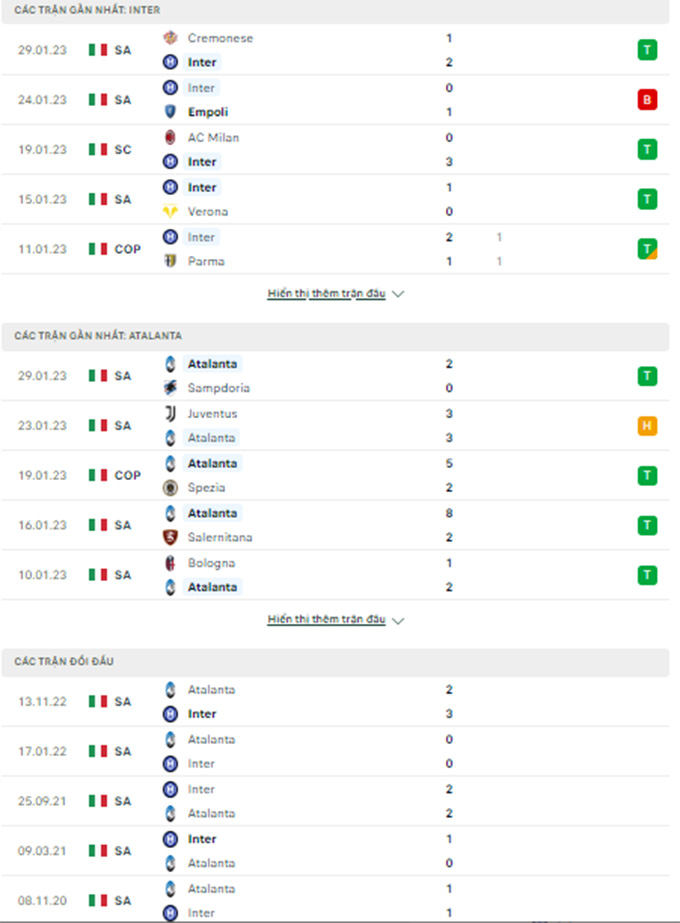Click orange H badge for Juventus-Atalanta draw
The height and width of the screenshot is (923, 680).
click(x=647, y=426)
